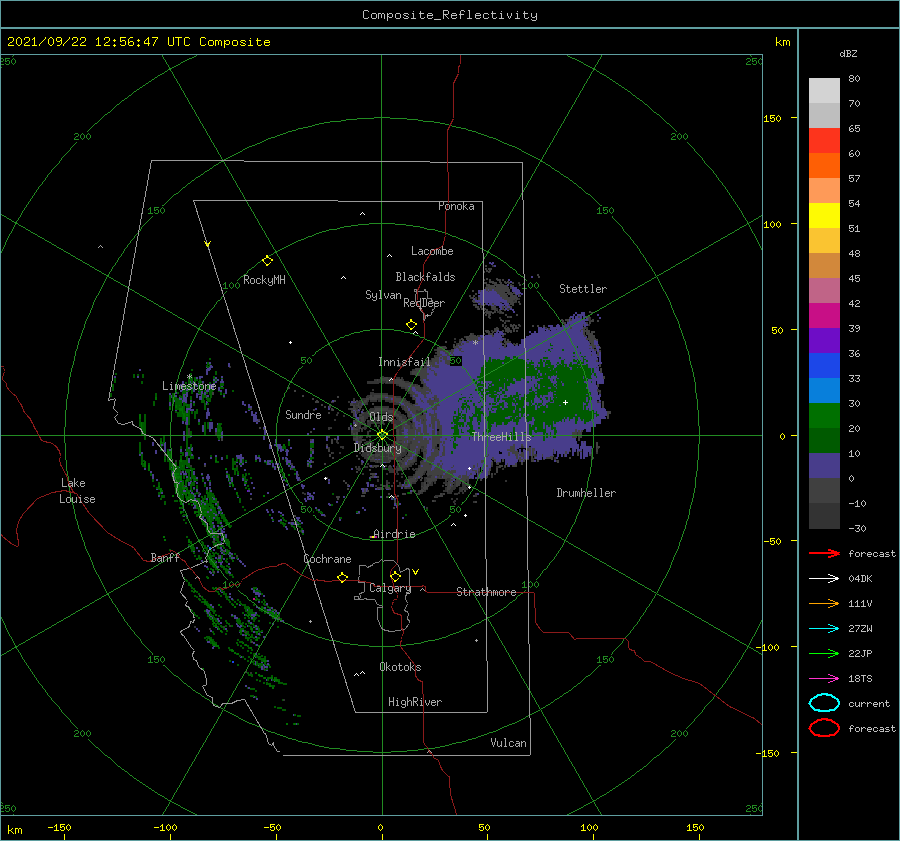Screen dimensions: 900x841
Task: Select the timestamp 2021/09/22 12:56:47 UTC Composite
Action: [x=138, y=41]
